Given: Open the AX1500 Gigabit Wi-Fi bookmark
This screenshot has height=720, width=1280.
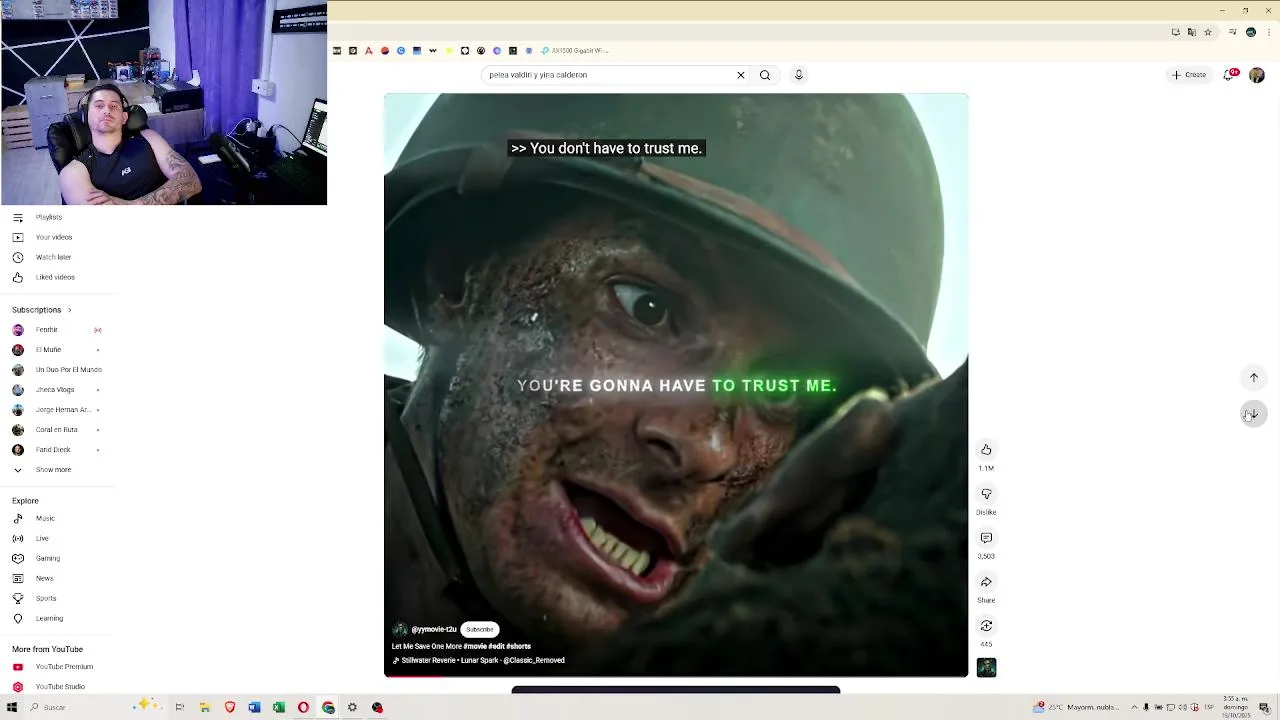Looking at the screenshot, I should 575,51.
